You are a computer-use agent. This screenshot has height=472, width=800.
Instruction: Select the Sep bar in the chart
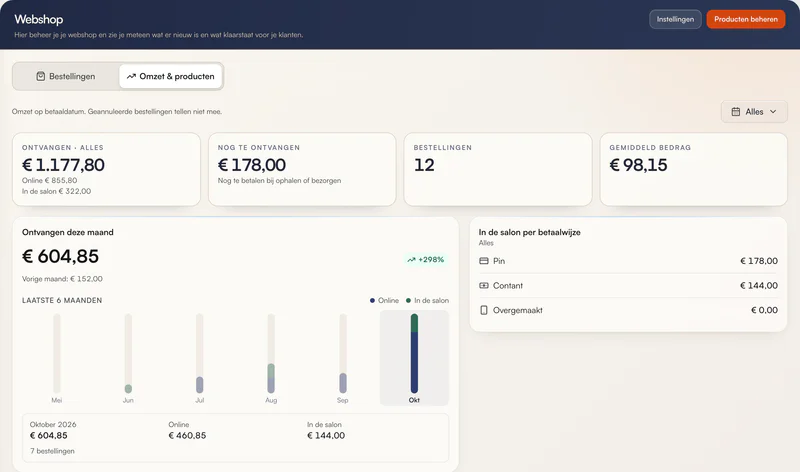(x=343, y=353)
